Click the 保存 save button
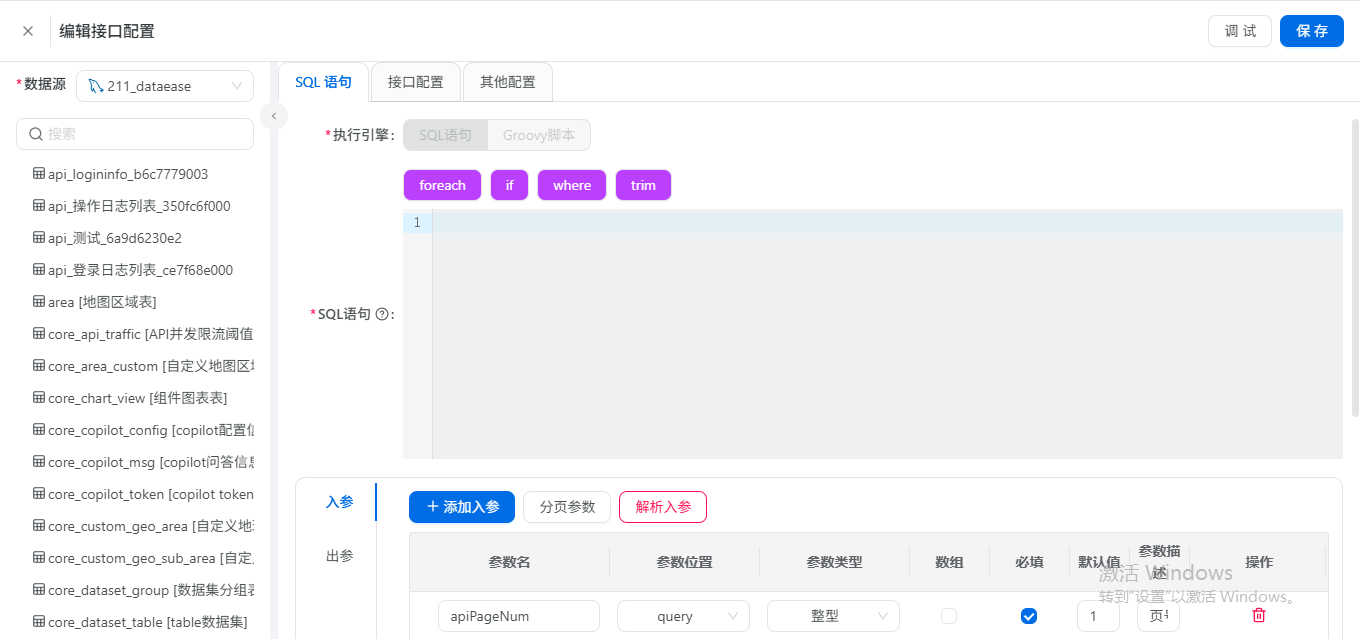1360x641 pixels. click(1312, 31)
